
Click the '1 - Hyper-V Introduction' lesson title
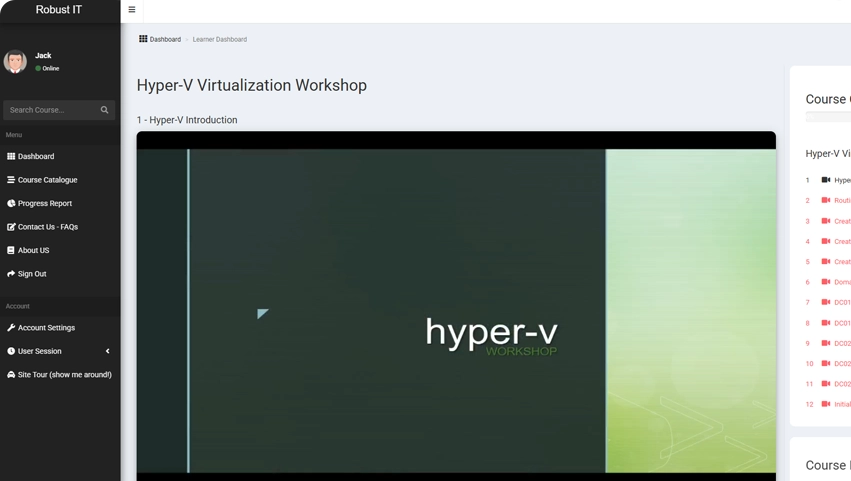(187, 120)
